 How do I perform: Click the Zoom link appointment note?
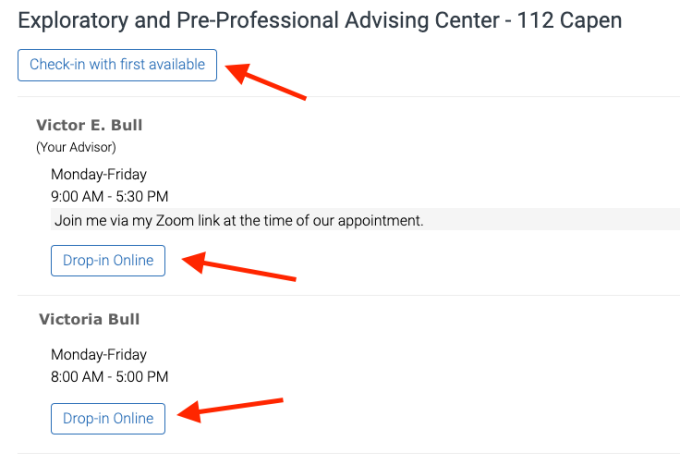click(239, 220)
